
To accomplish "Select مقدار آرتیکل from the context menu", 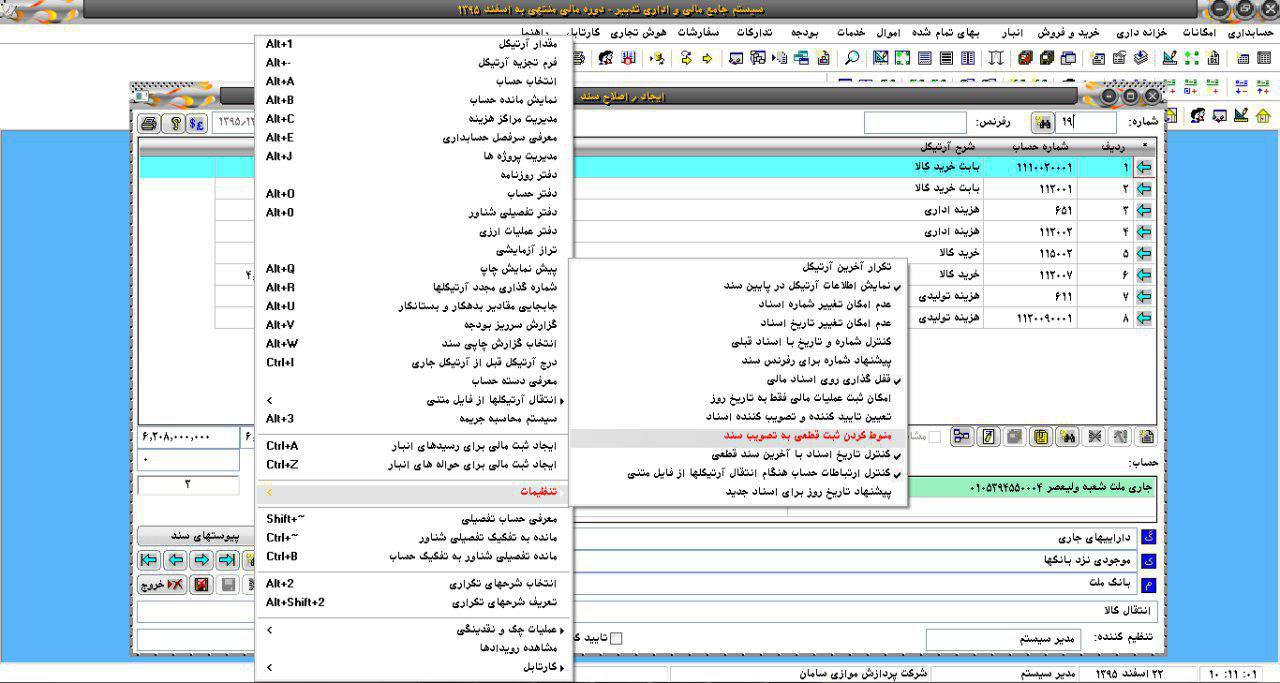I will coord(413,44).
